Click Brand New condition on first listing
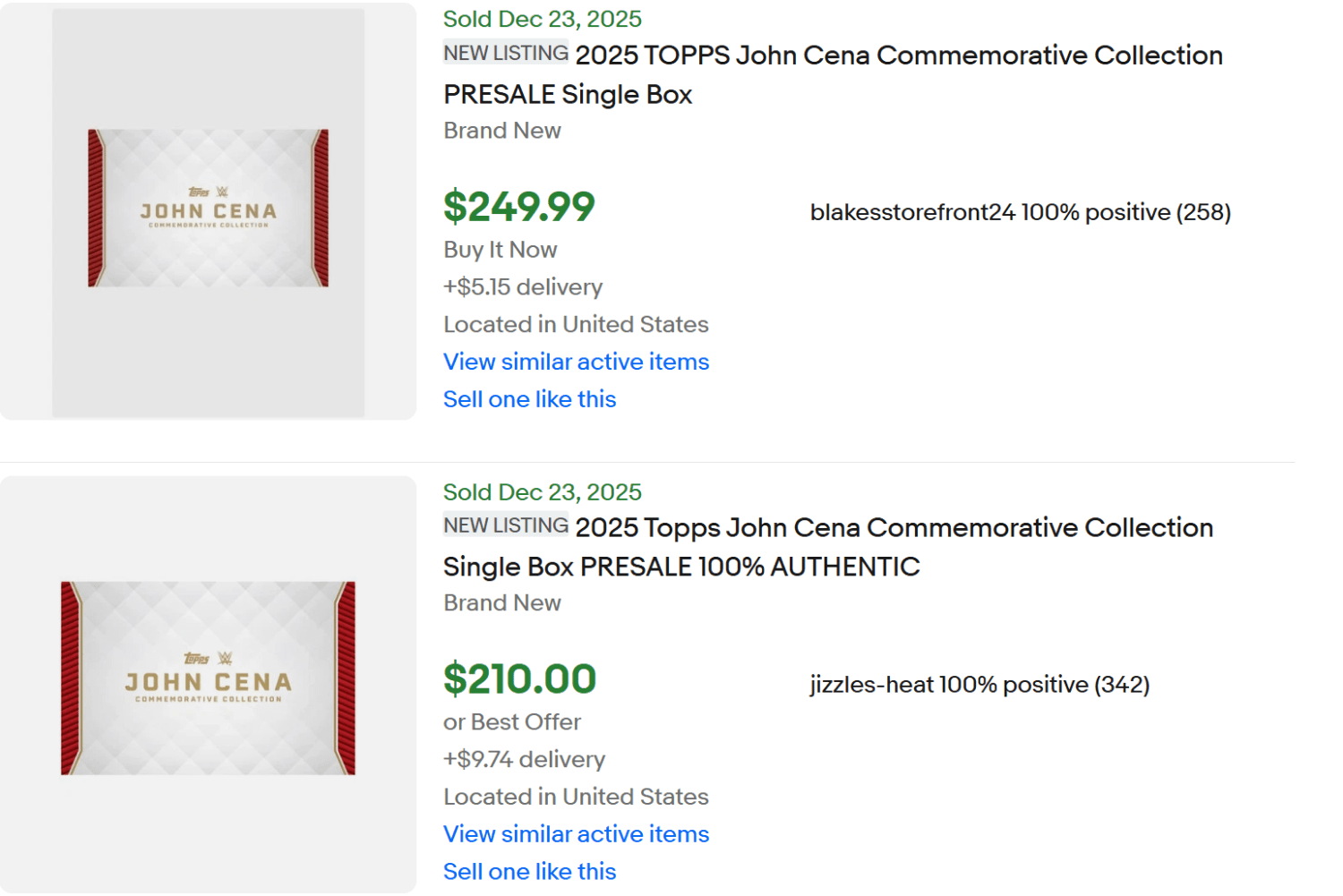The image size is (1343, 896). 501,131
